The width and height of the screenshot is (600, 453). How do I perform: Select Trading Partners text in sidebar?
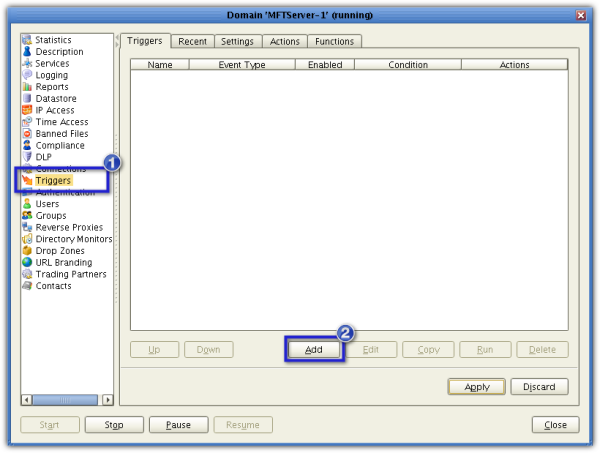coord(71,274)
